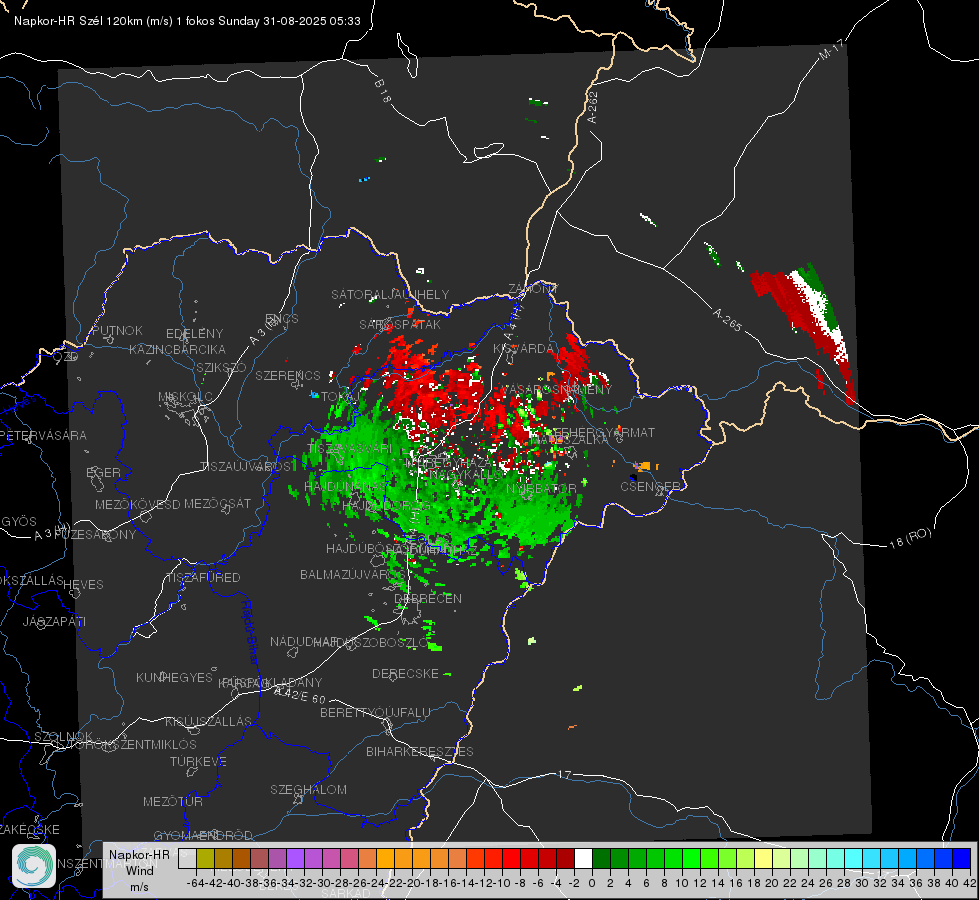
Task: Click the orange echo patch near CSENGER
Action: click(646, 466)
